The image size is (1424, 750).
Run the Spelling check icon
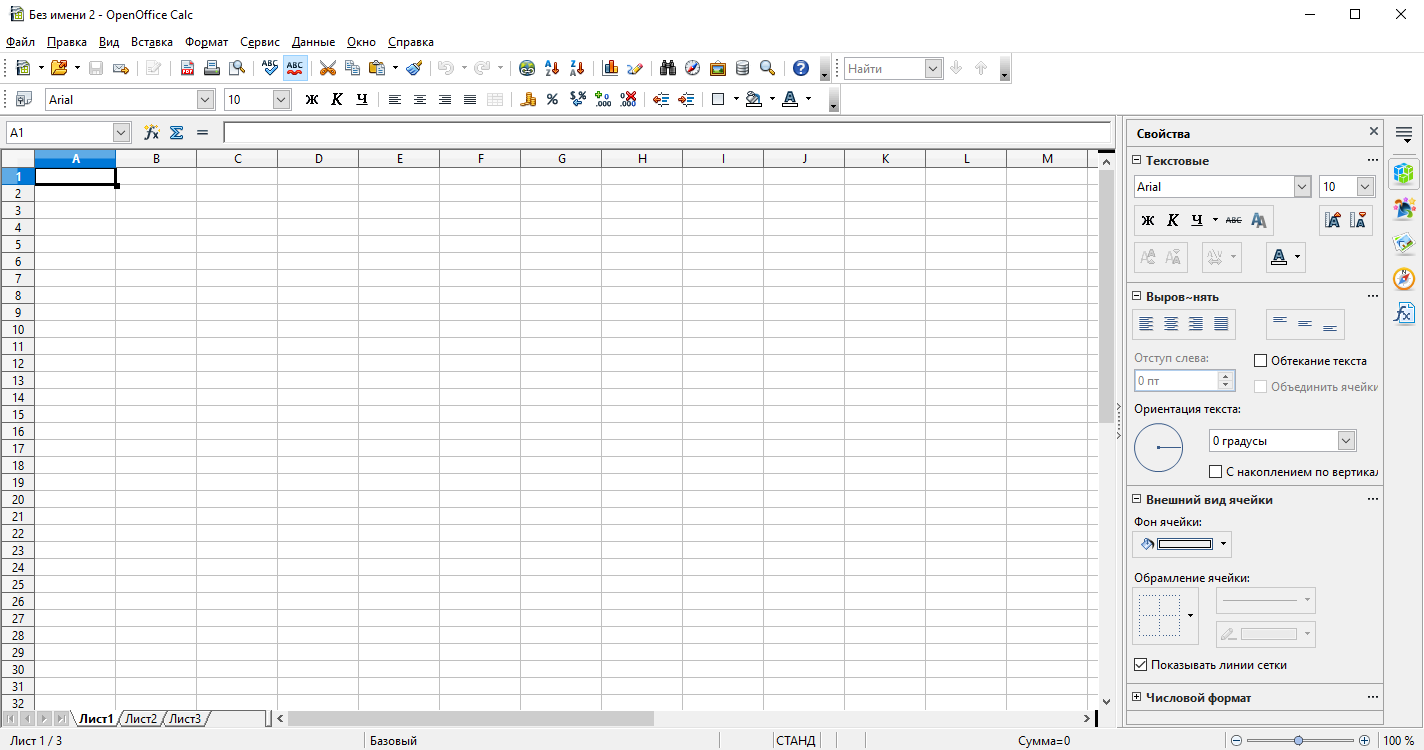(270, 68)
